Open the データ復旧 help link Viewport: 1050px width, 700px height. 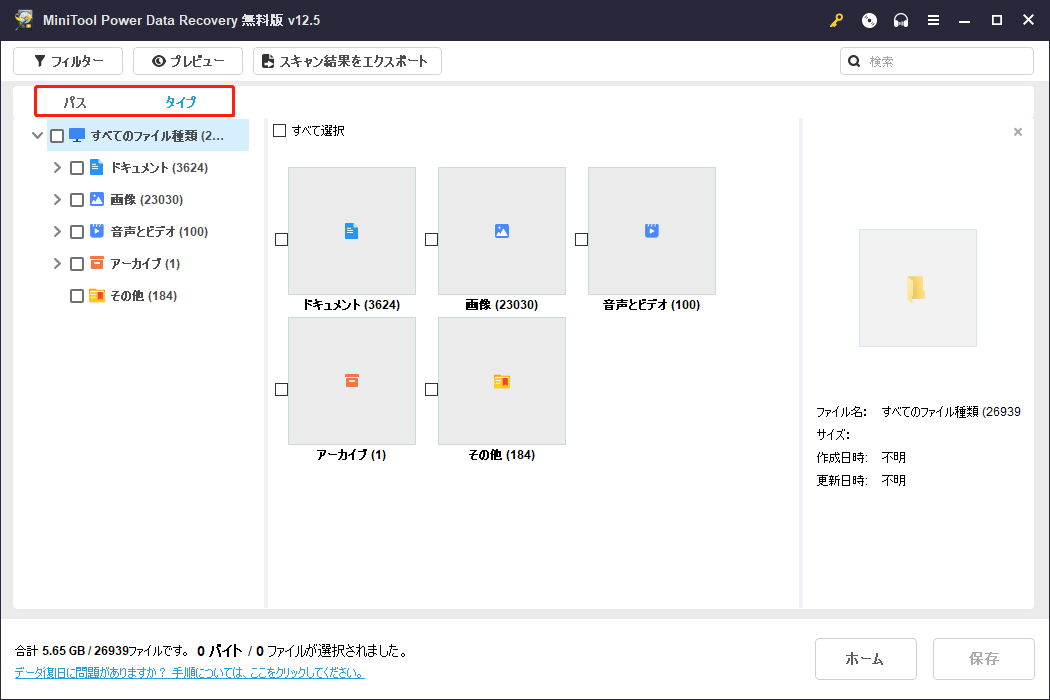tap(190, 673)
